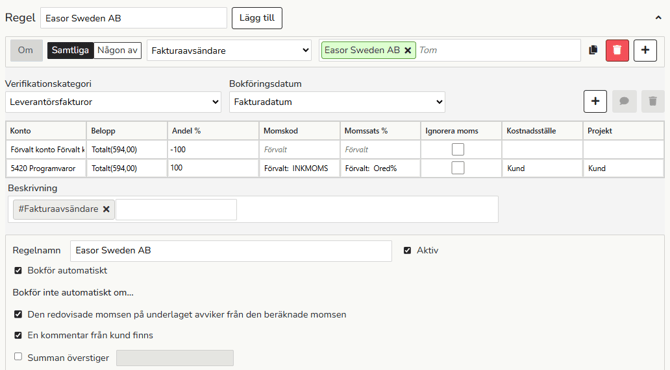This screenshot has width=670, height=370.
Task: Click the Lägg till button
Action: [x=257, y=18]
